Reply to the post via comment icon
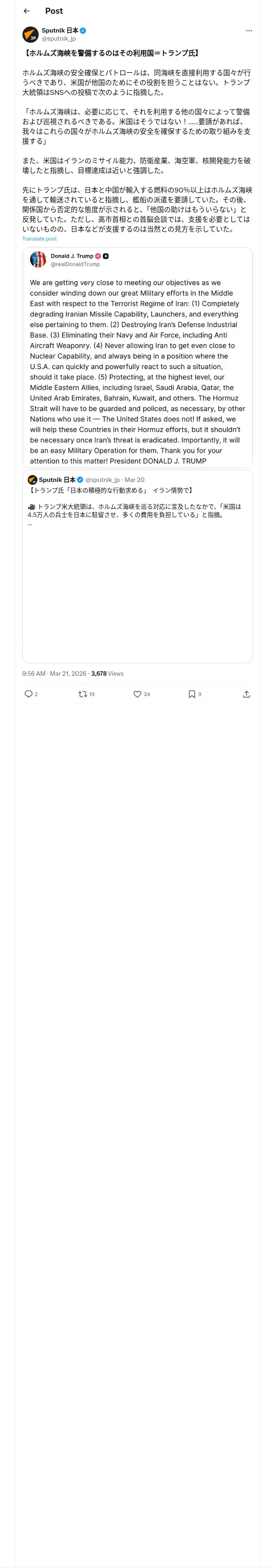Viewport: 275px width, 1568px height. (x=29, y=694)
